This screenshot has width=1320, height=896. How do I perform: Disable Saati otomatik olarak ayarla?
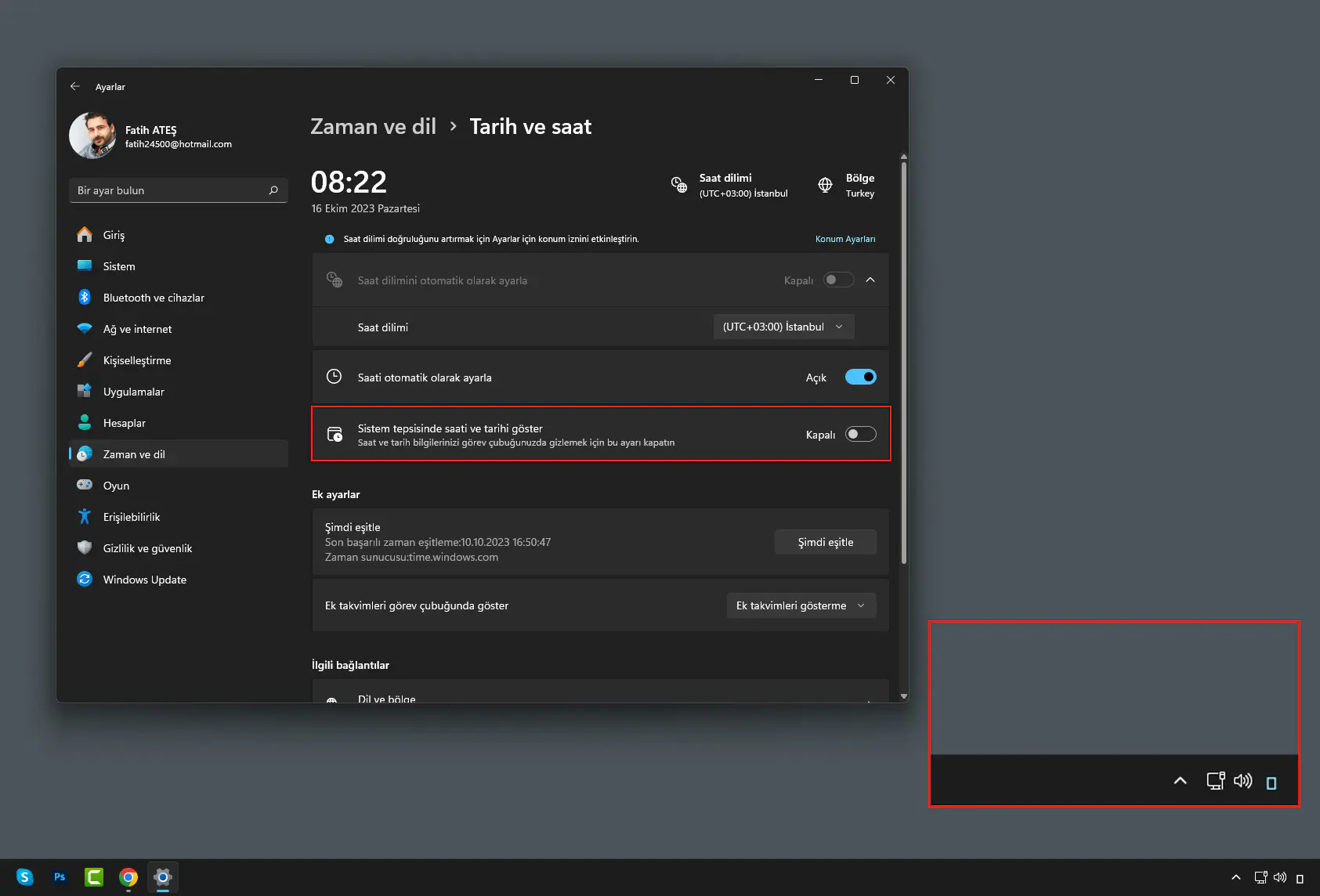[x=859, y=377]
